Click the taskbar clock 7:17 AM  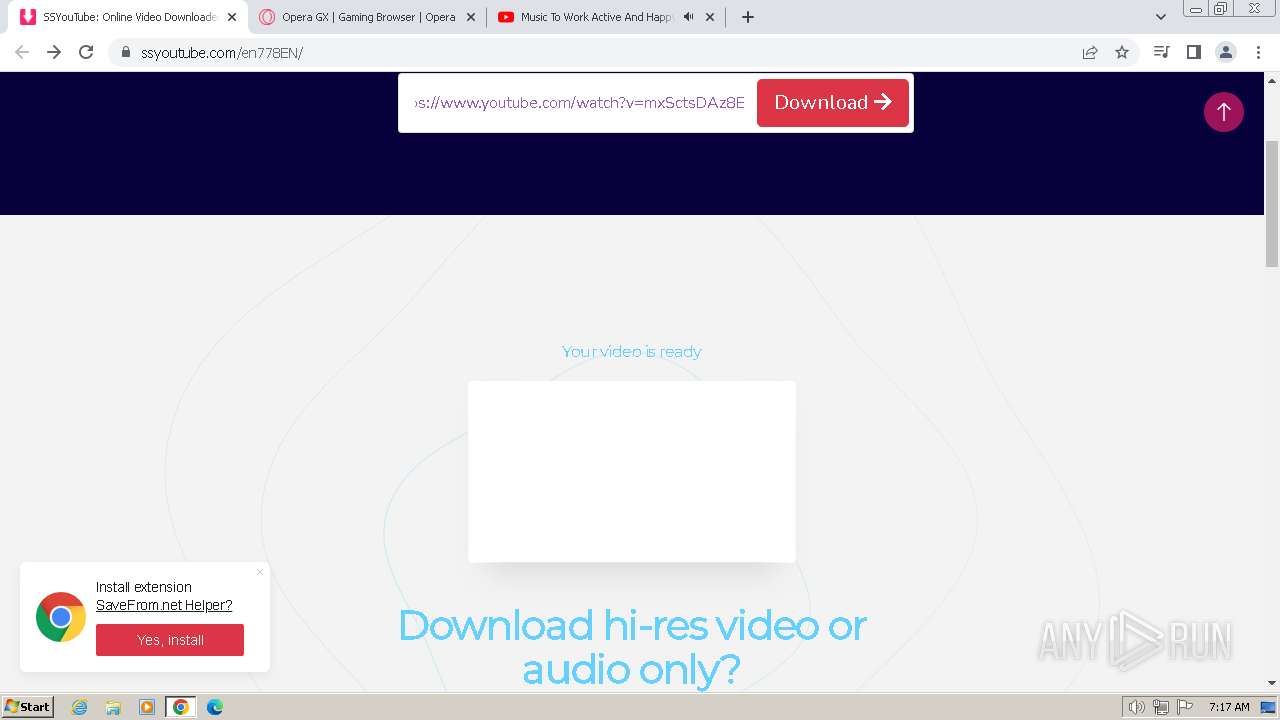1229,707
